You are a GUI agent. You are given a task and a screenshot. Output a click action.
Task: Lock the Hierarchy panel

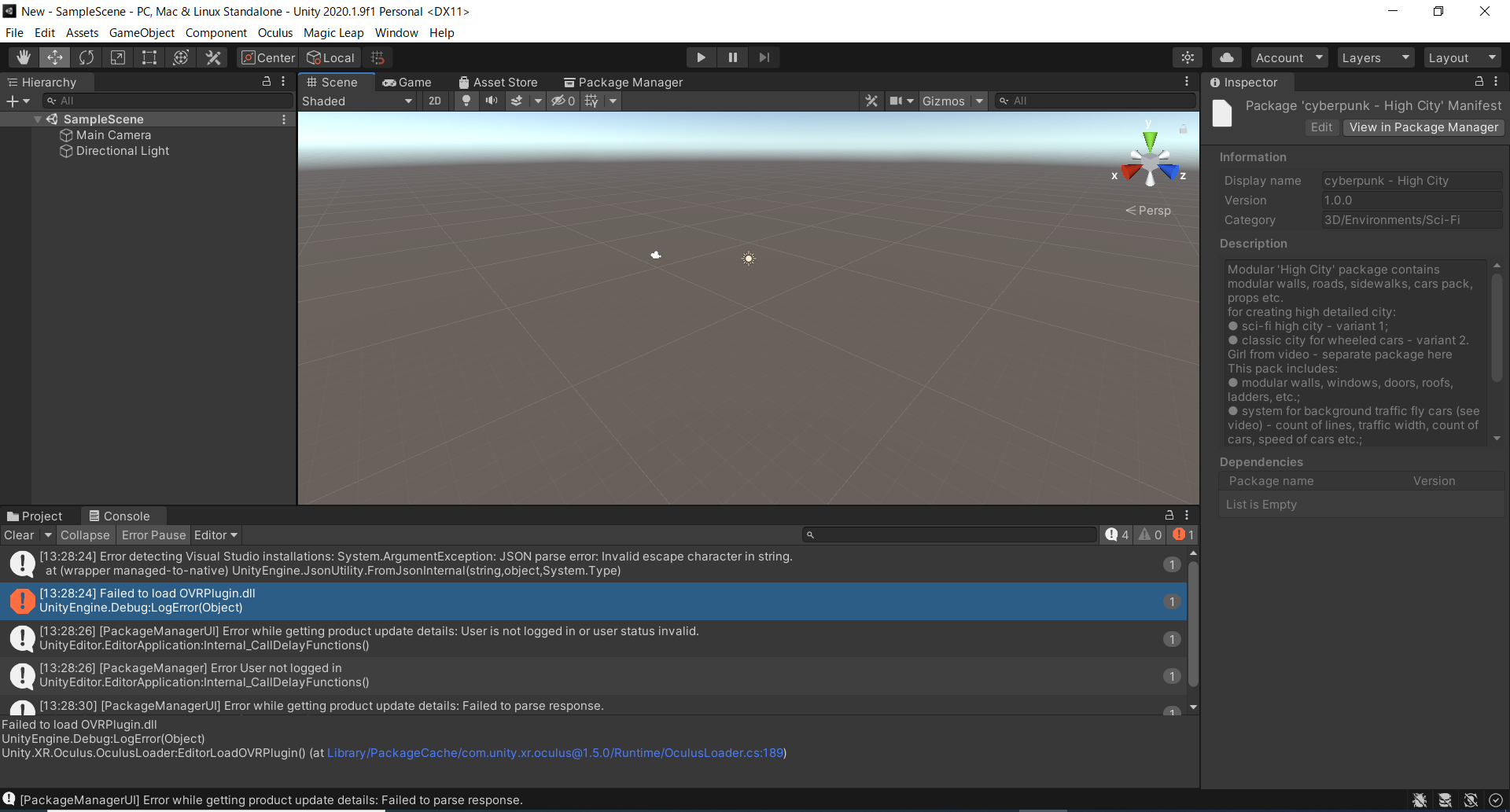pos(267,82)
